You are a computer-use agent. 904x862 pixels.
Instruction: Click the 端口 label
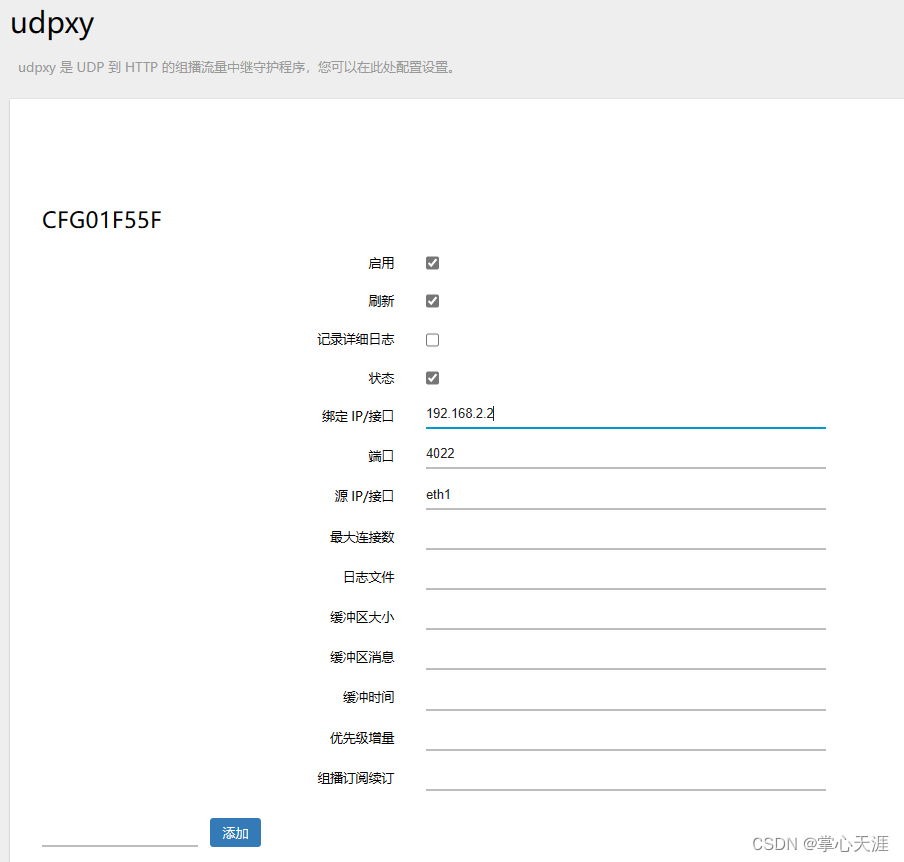pyautogui.click(x=381, y=456)
